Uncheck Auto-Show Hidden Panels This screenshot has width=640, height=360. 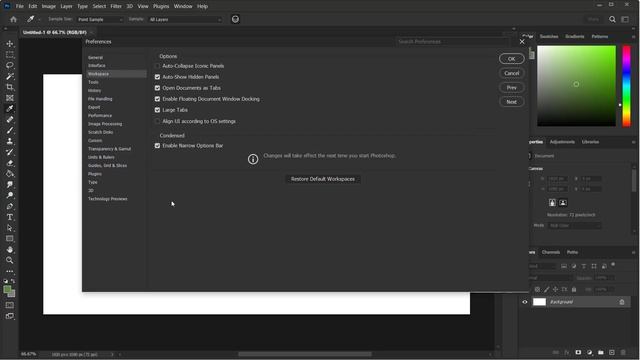click(158, 77)
